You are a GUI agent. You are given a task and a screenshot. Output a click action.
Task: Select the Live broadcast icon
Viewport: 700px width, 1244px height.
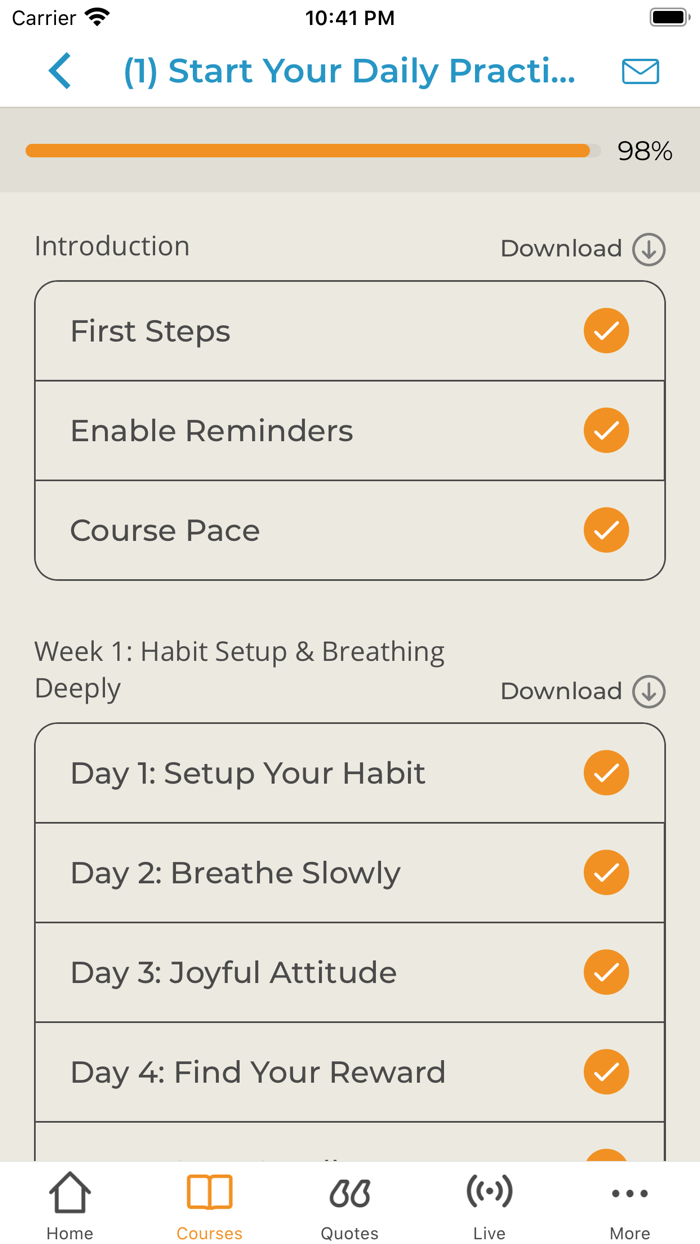coord(489,1192)
